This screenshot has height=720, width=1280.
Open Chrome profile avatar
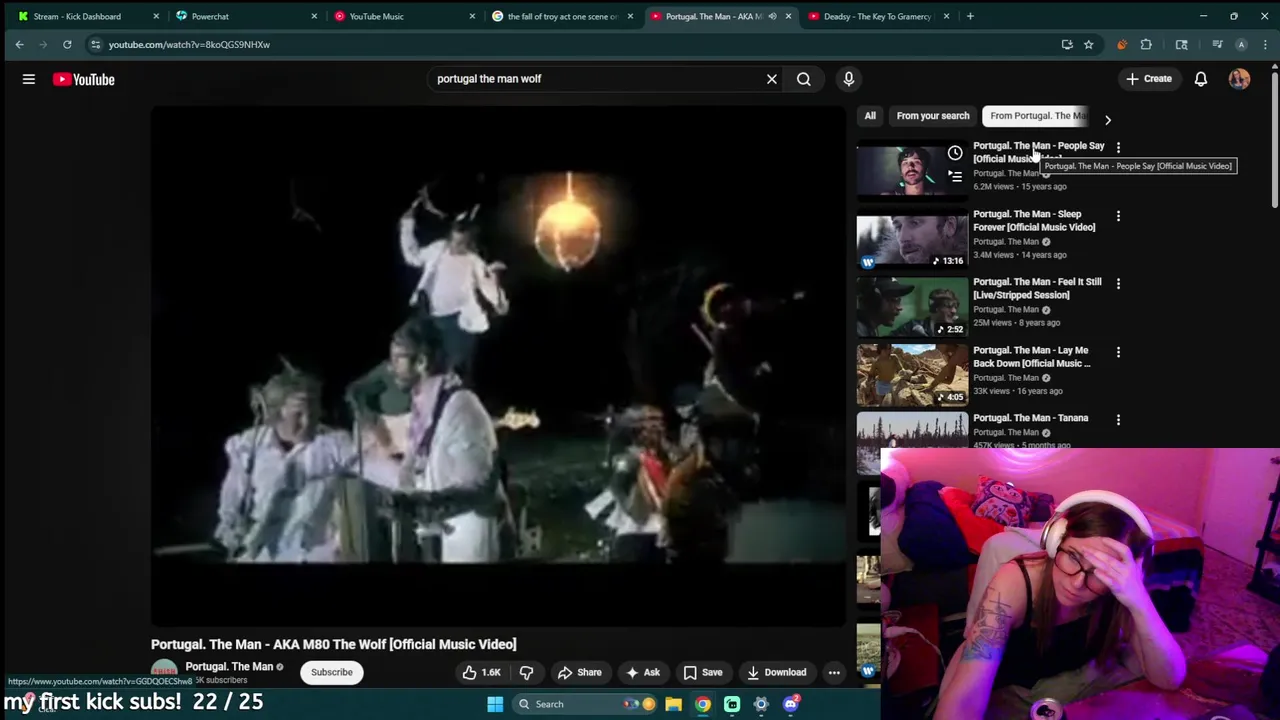(1241, 44)
